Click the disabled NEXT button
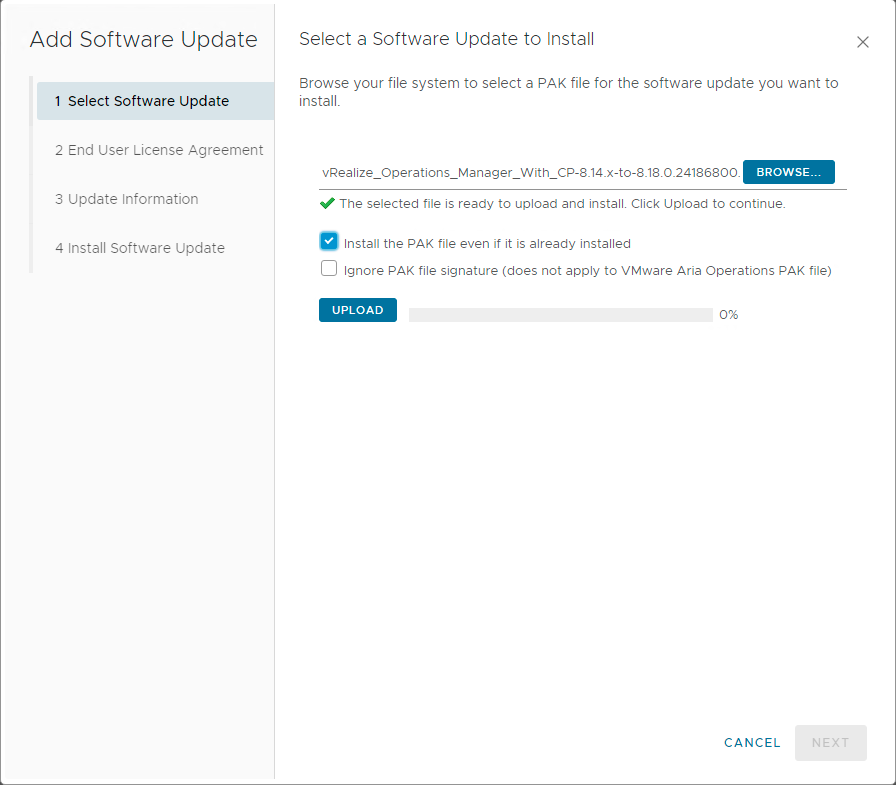The height and width of the screenshot is (785, 896). [x=830, y=743]
